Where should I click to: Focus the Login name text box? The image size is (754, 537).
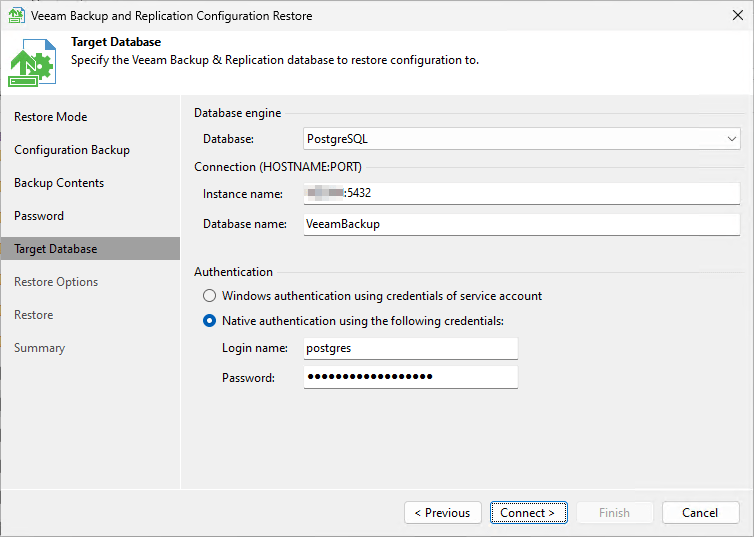[x=410, y=348]
